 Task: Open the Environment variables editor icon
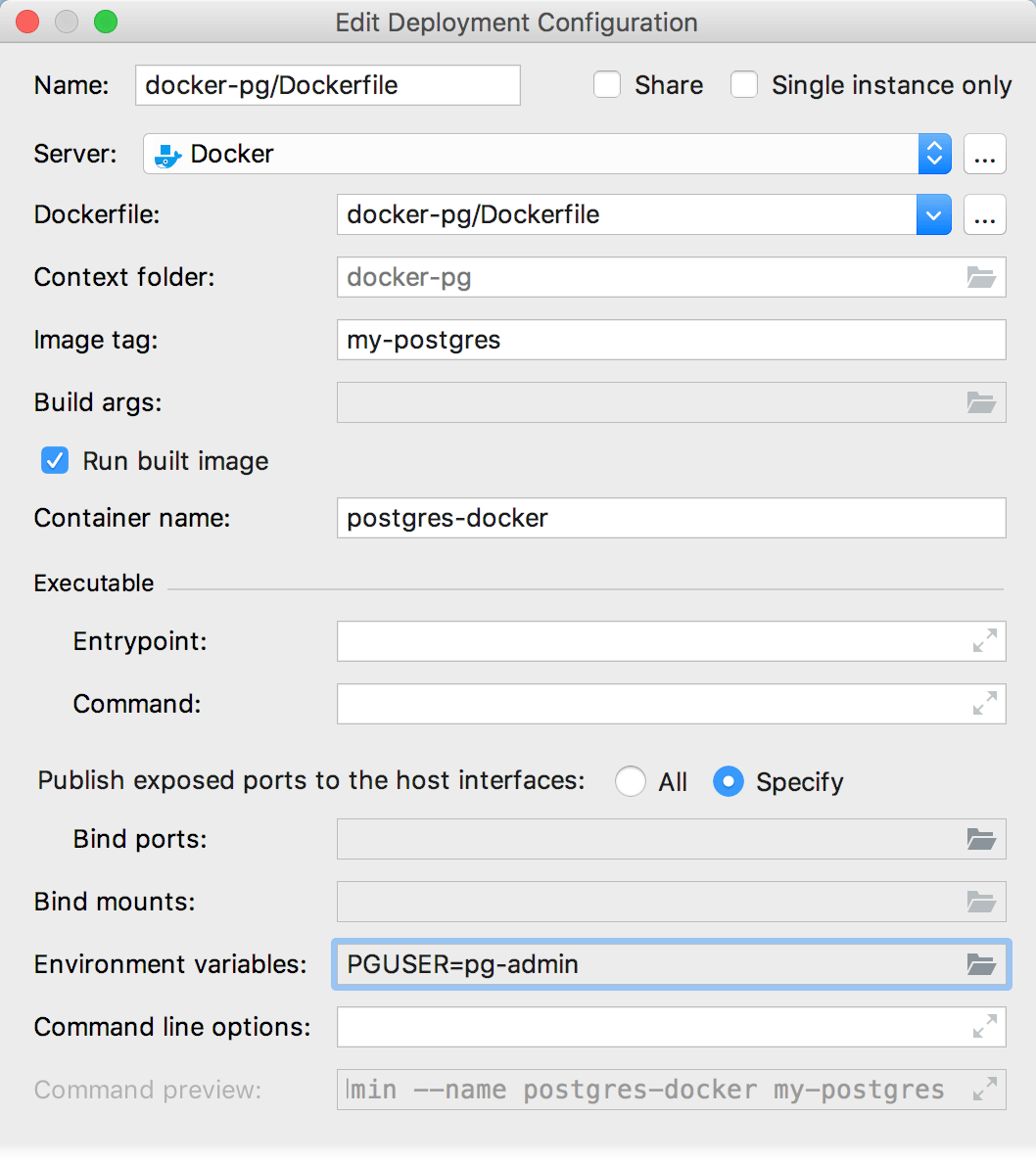click(982, 964)
